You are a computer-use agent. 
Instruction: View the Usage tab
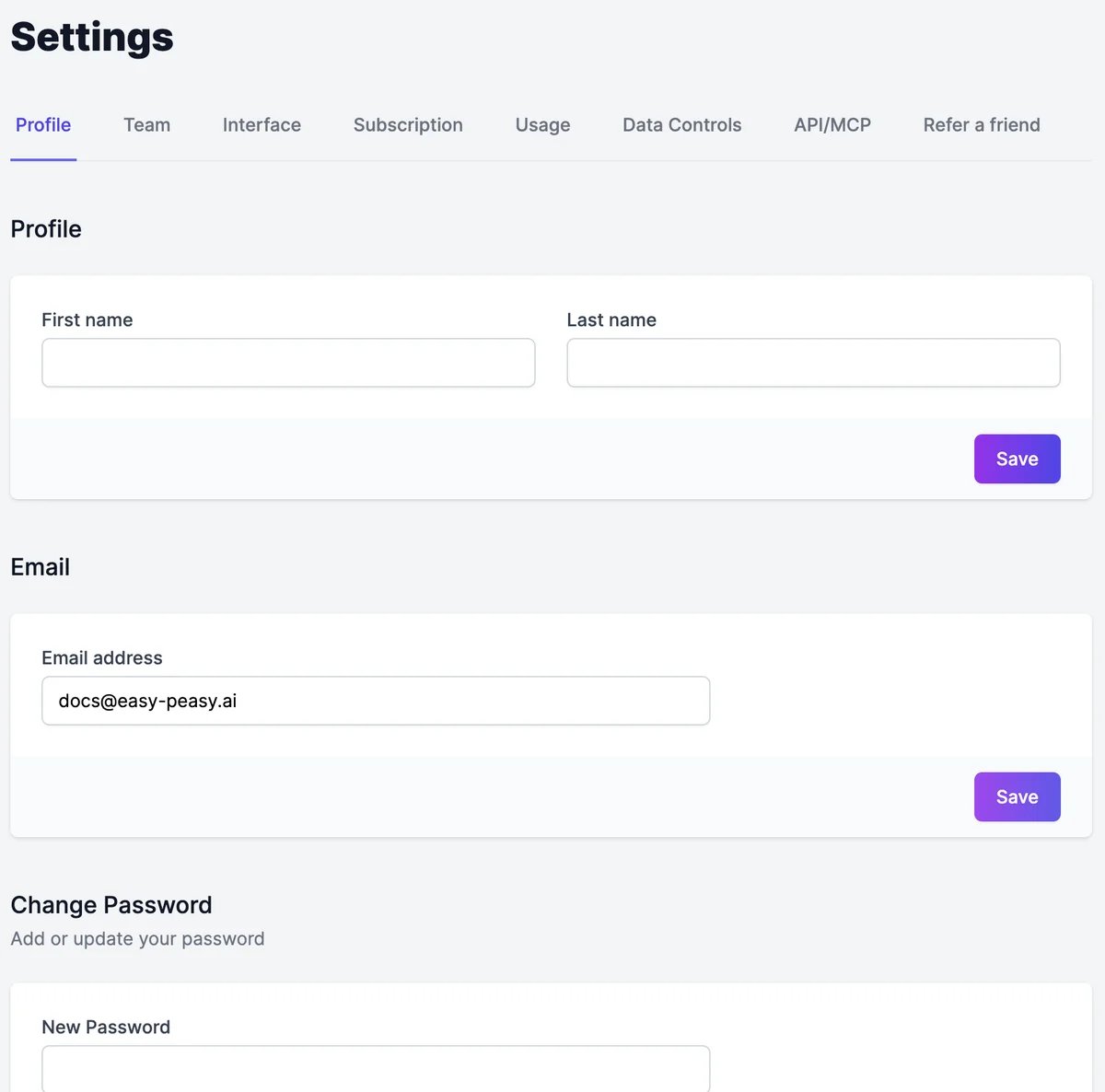pyautogui.click(x=542, y=125)
